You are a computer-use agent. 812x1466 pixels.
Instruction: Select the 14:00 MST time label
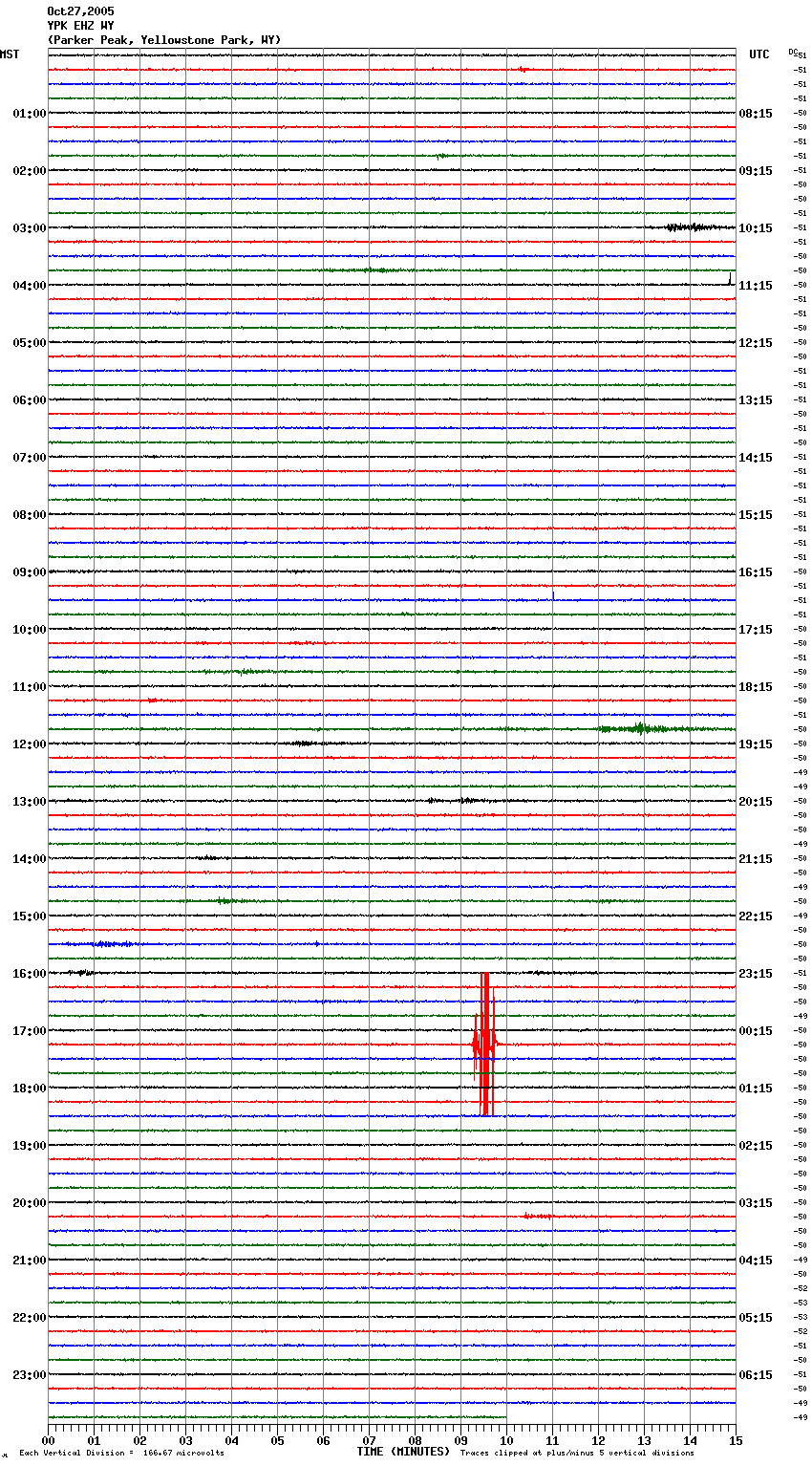pyautogui.click(x=30, y=859)
